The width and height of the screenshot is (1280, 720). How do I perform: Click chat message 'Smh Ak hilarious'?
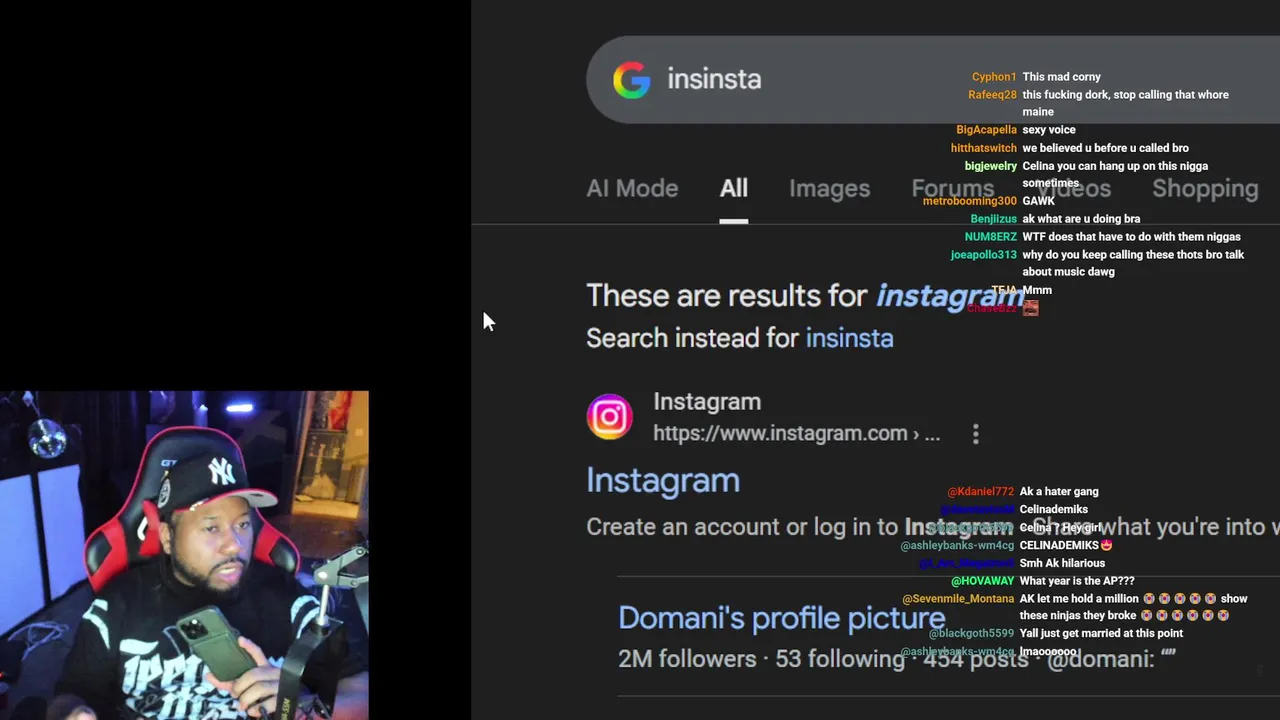point(1062,564)
